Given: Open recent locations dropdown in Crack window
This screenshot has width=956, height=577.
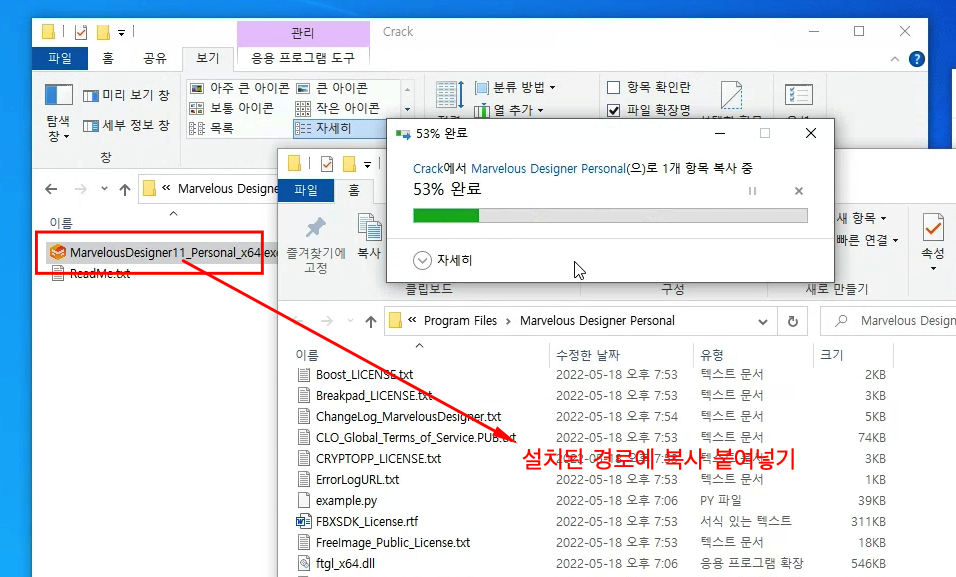Looking at the screenshot, I should [104, 188].
